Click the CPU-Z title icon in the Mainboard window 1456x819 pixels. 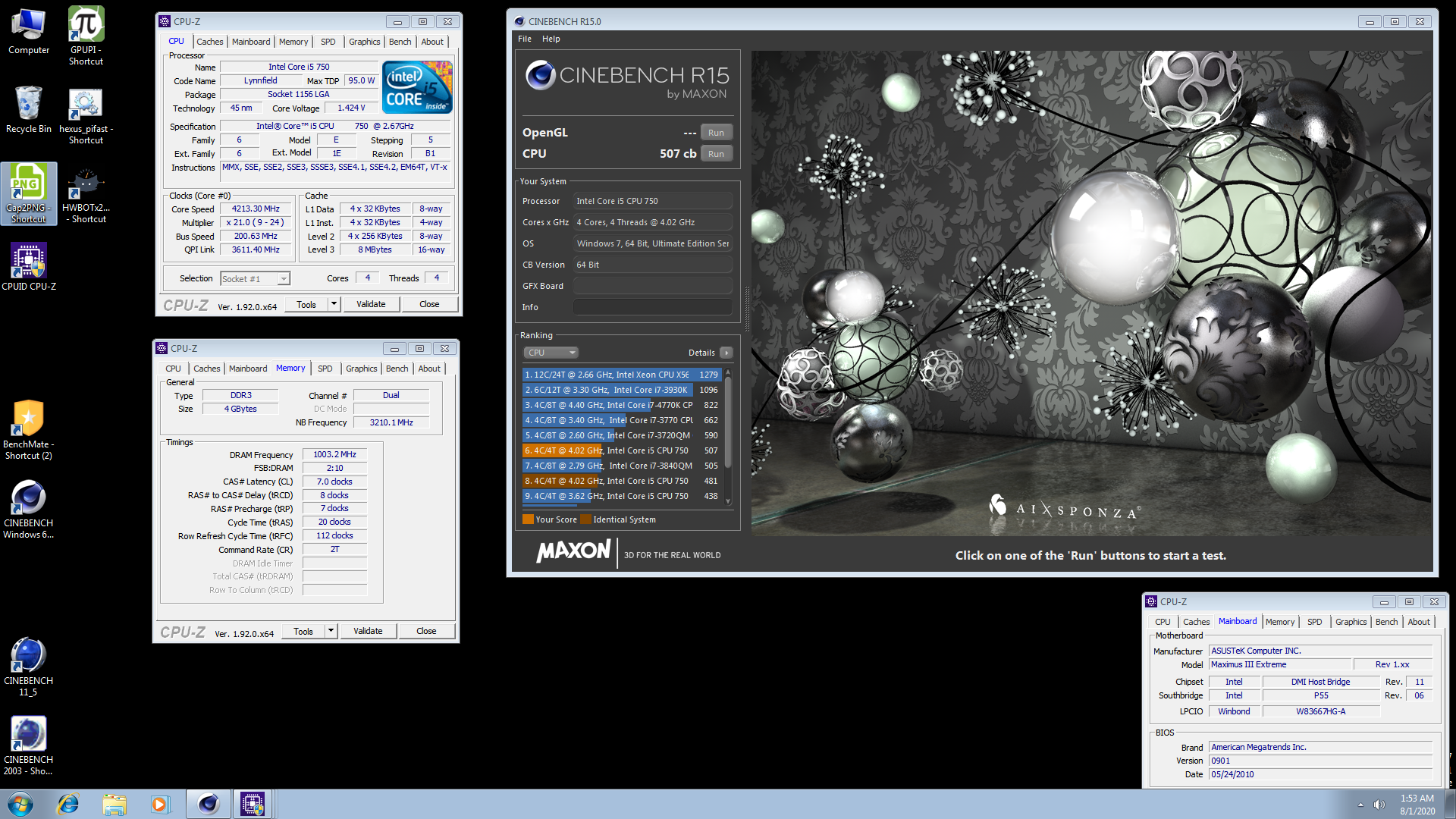tap(1151, 601)
